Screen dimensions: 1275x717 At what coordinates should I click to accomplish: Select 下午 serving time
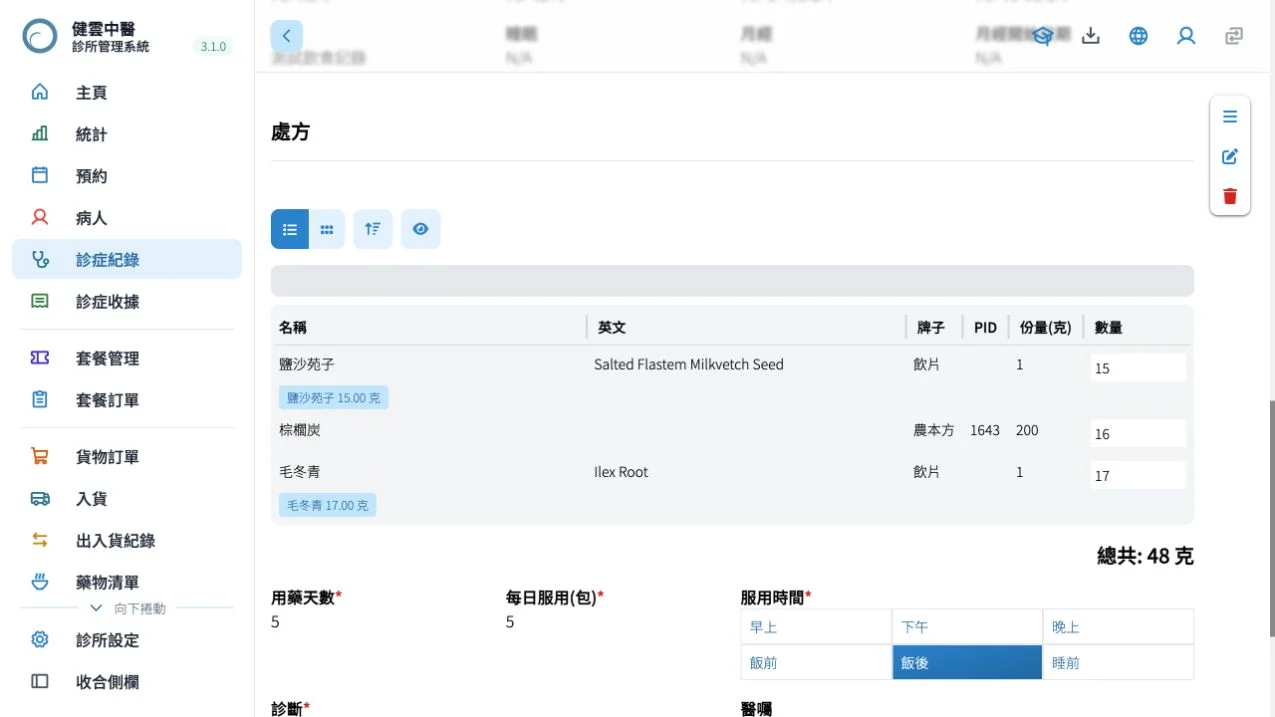[x=967, y=627]
